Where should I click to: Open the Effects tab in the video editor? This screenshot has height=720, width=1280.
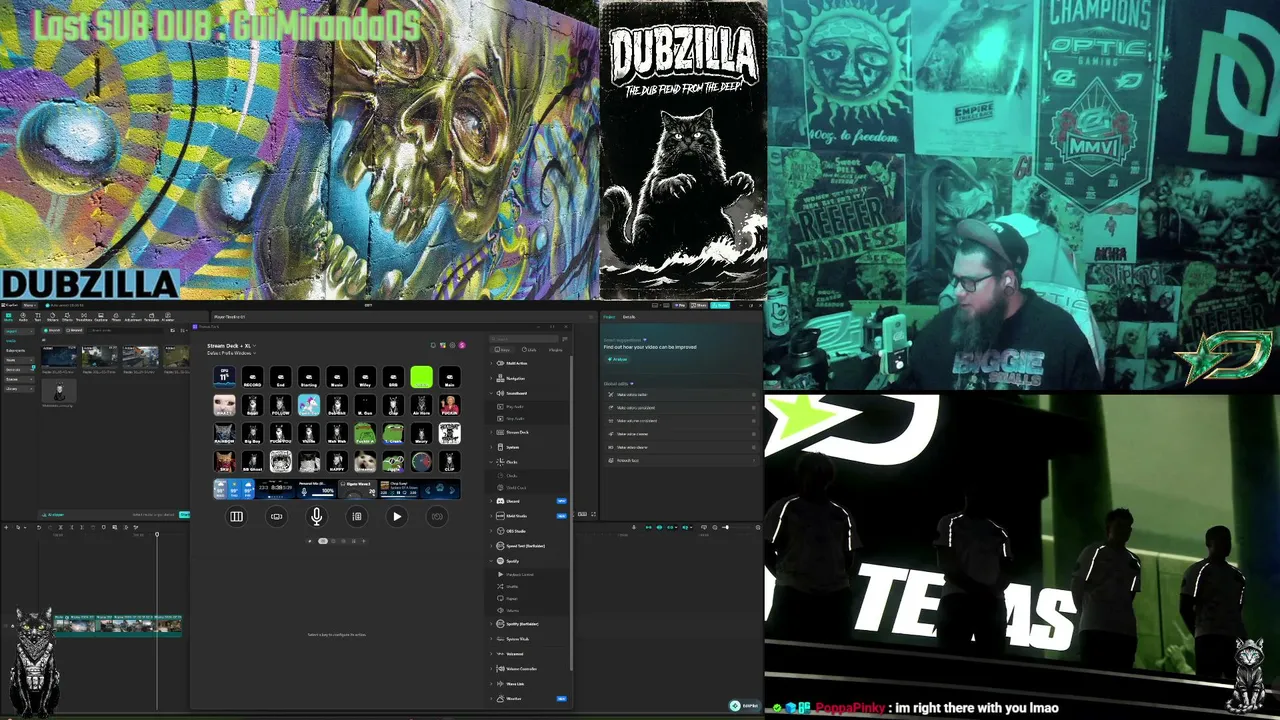click(x=69, y=318)
